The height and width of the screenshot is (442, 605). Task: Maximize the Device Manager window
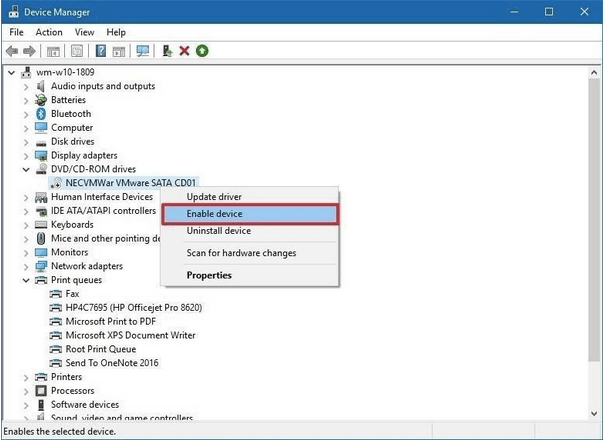click(549, 12)
